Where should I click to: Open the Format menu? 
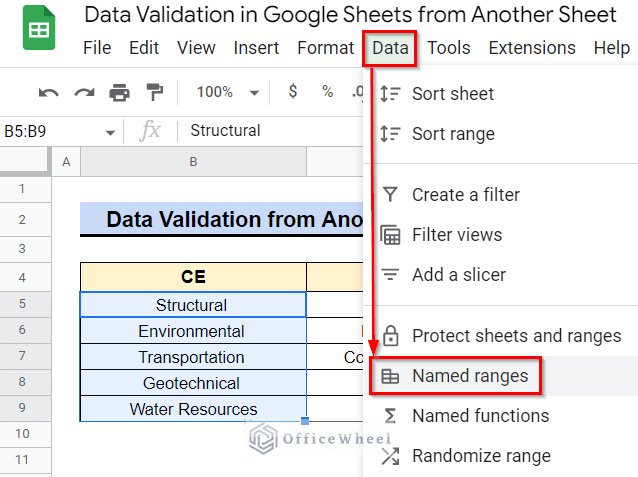click(x=326, y=48)
